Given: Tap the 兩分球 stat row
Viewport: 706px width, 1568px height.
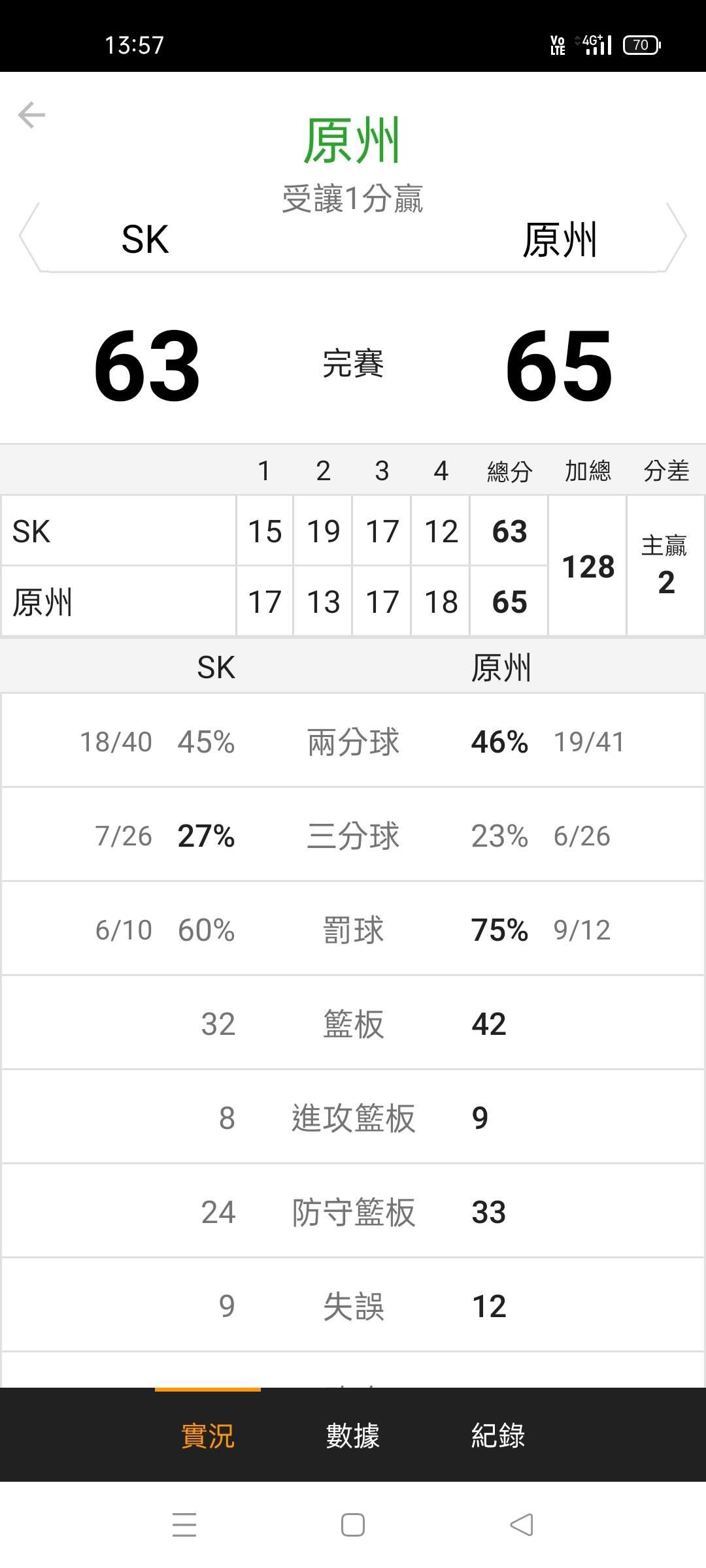Looking at the screenshot, I should (353, 742).
